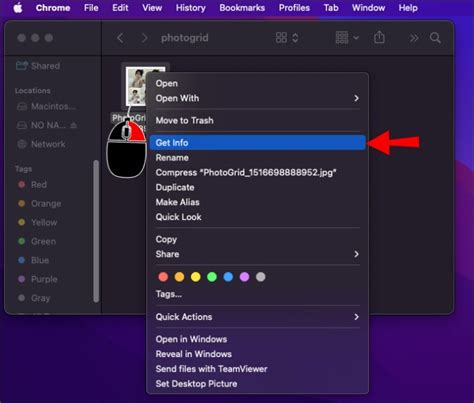Choose Get Info from context menu
Screen dimensions: 474x403
(x=257, y=143)
